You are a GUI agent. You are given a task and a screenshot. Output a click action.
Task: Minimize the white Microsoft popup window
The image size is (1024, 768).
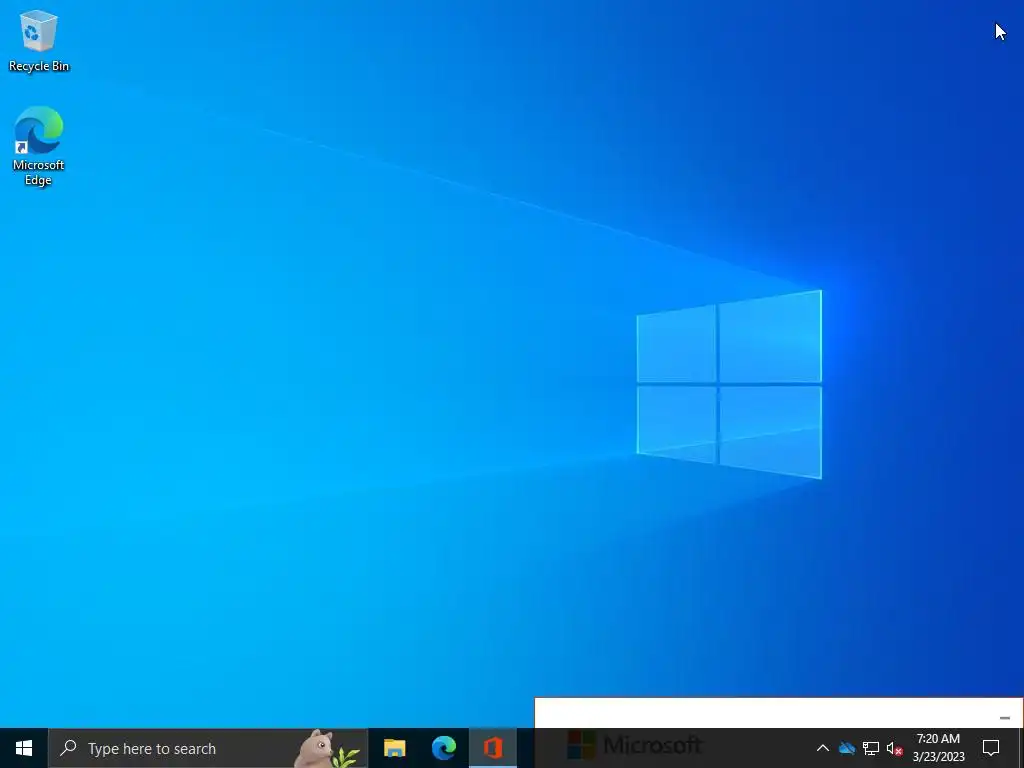point(1004,718)
